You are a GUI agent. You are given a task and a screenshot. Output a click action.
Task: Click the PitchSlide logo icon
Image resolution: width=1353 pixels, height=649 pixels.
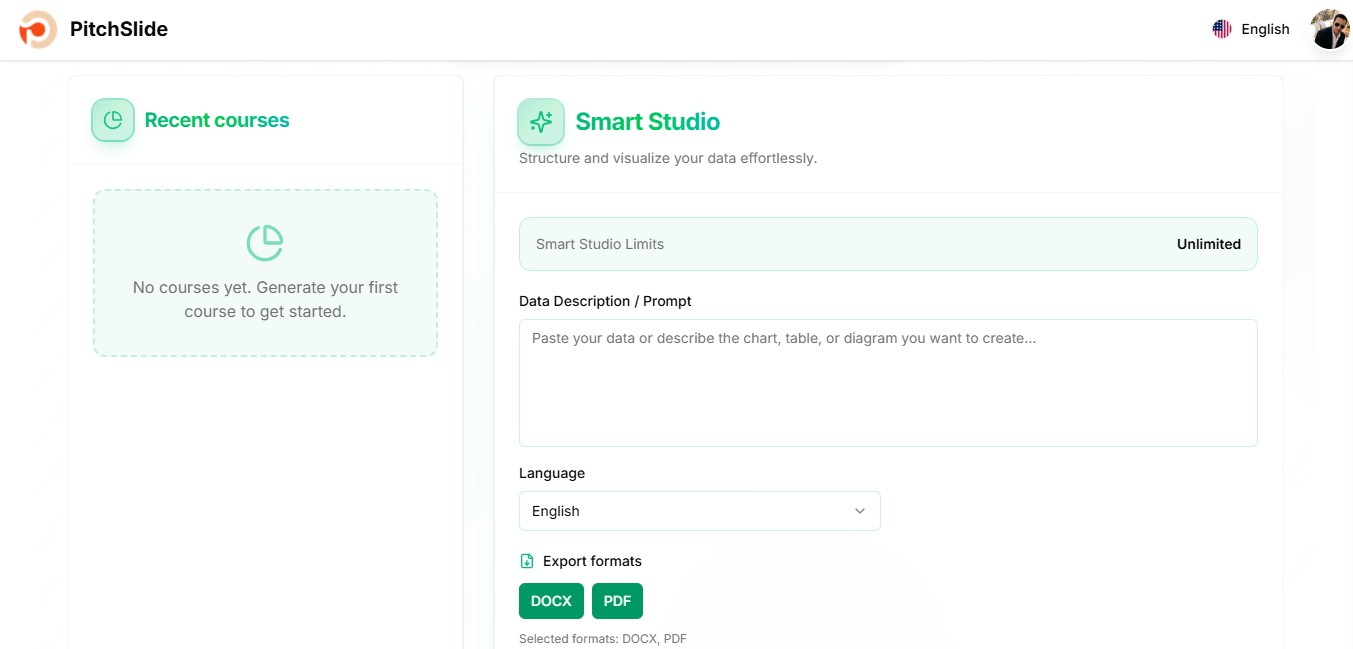pyautogui.click(x=38, y=29)
